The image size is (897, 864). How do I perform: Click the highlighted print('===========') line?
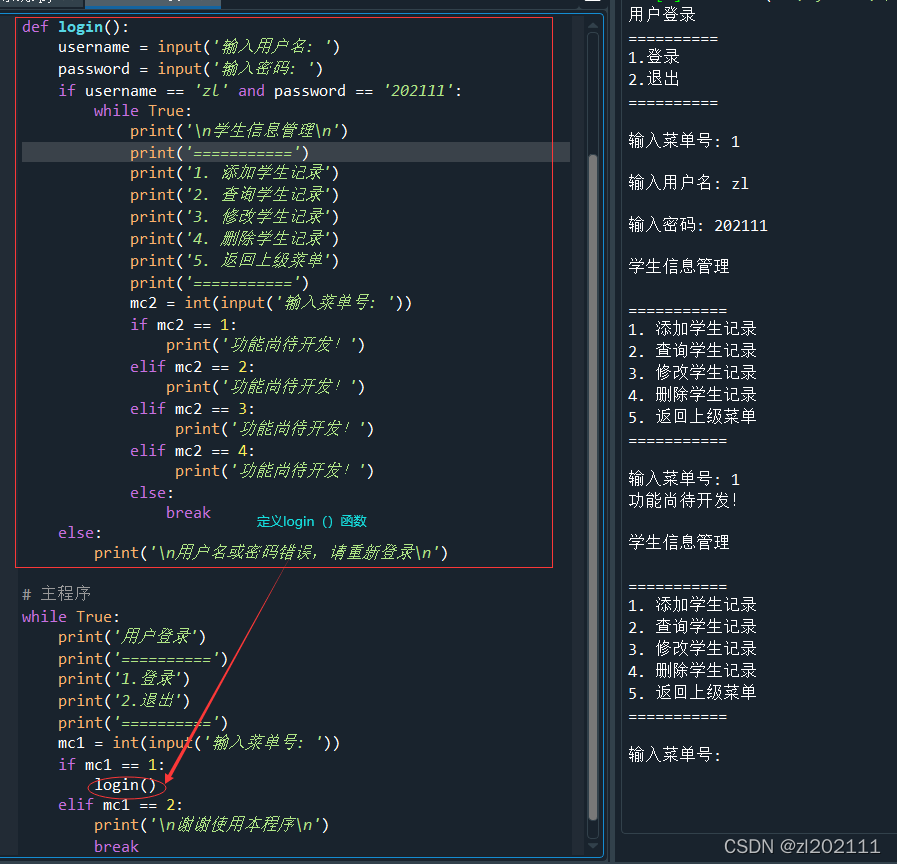(219, 153)
